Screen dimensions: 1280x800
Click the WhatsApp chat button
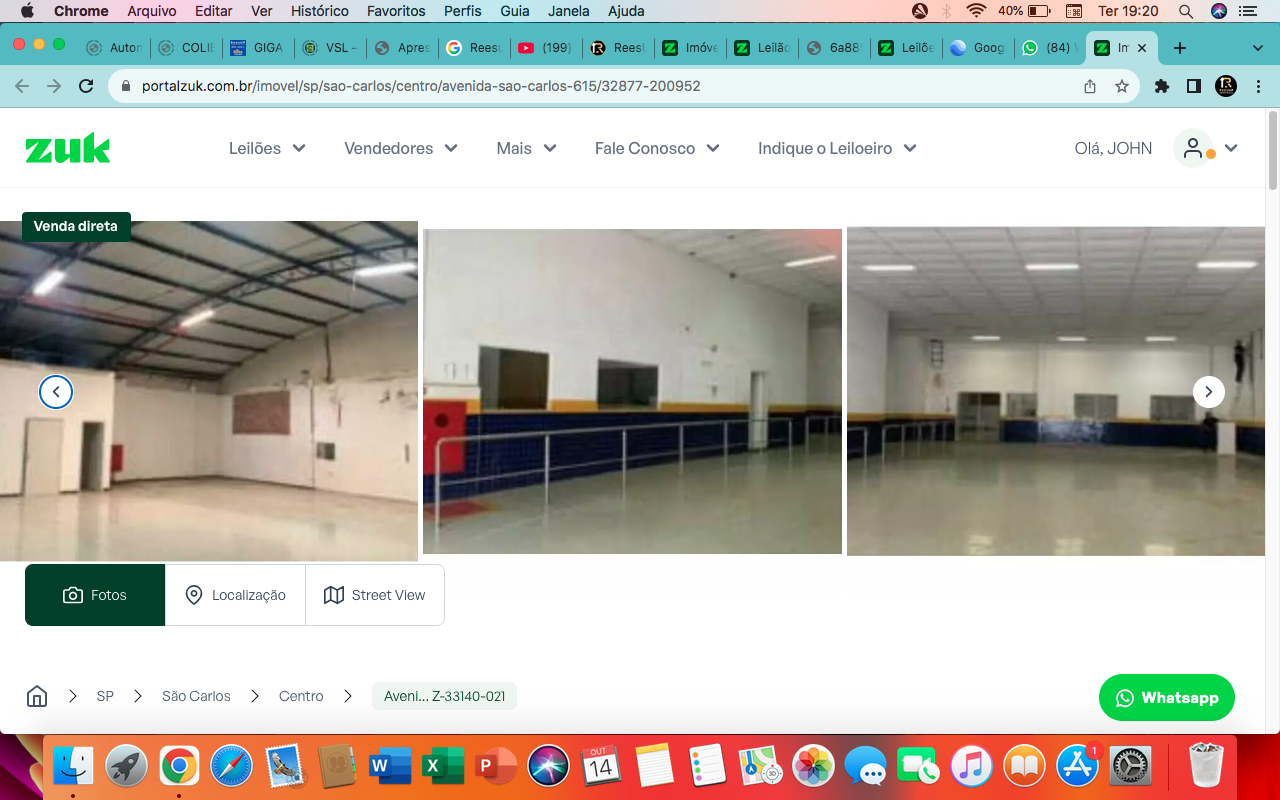tap(1166, 697)
